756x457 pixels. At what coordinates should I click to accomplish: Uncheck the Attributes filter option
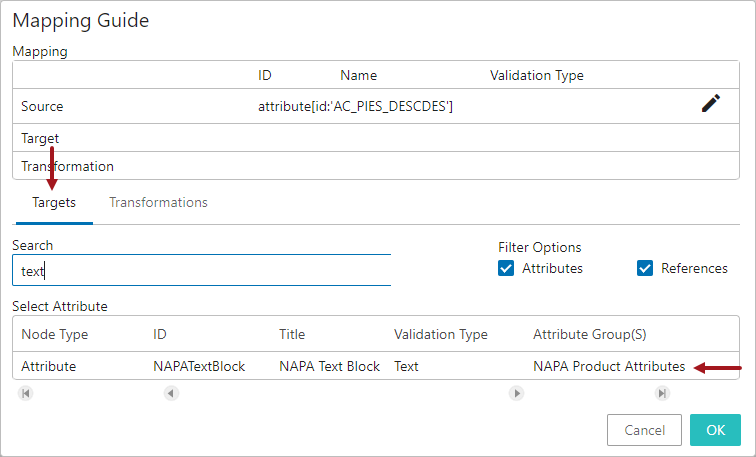(x=506, y=269)
